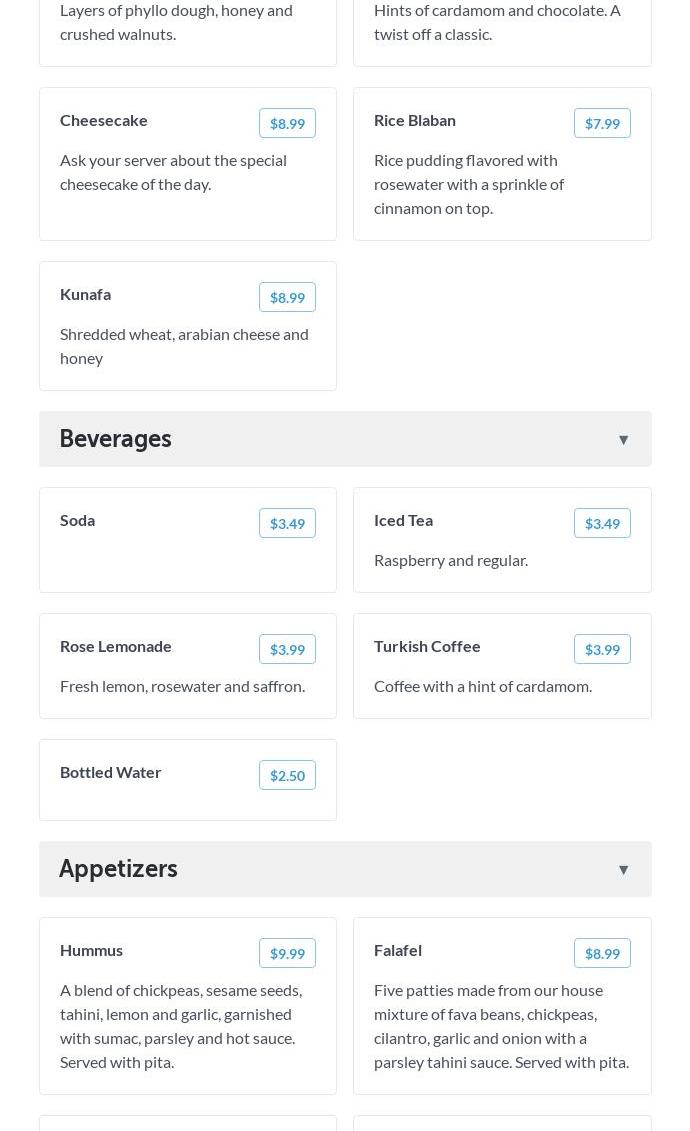
Task: Select the Rose Lemonade description text
Action: coord(182,686)
